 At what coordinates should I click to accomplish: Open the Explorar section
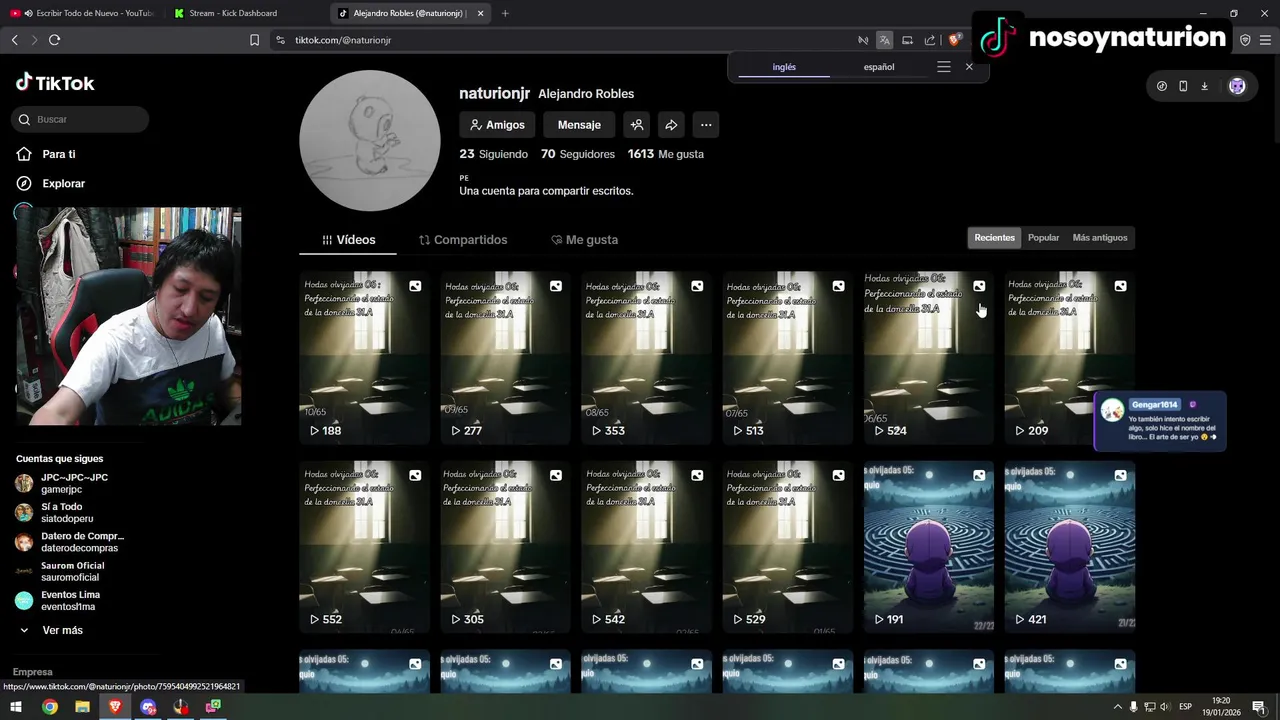pyautogui.click(x=63, y=183)
